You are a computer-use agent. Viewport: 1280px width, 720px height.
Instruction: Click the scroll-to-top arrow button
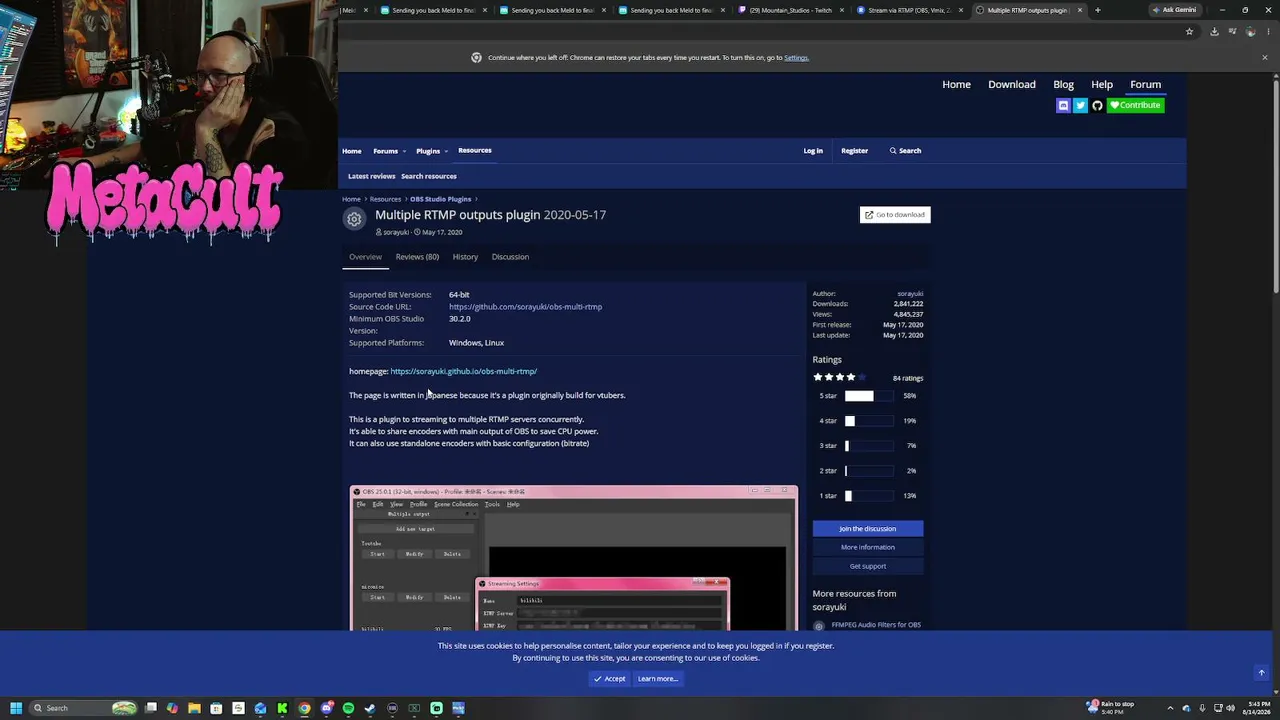point(1261,673)
